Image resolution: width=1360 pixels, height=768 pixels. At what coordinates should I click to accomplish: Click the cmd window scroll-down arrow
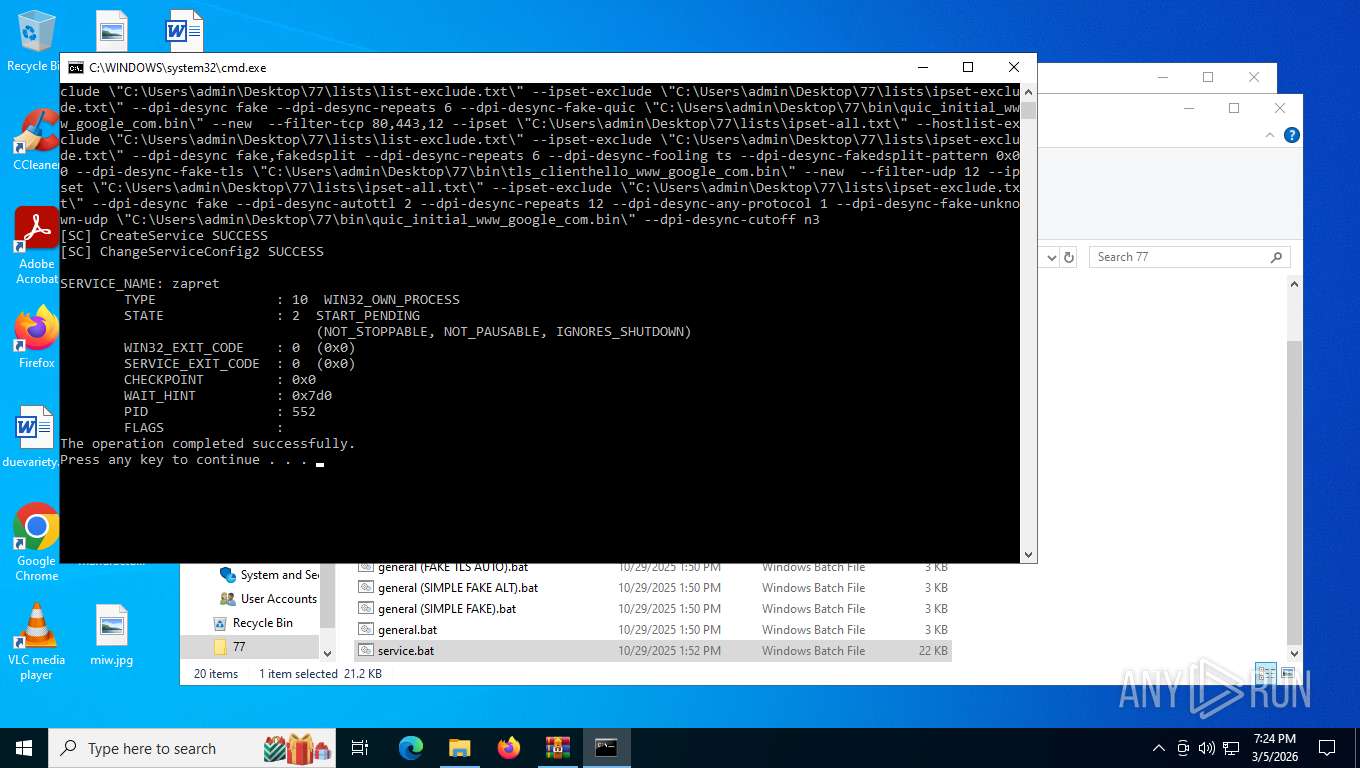click(1028, 554)
